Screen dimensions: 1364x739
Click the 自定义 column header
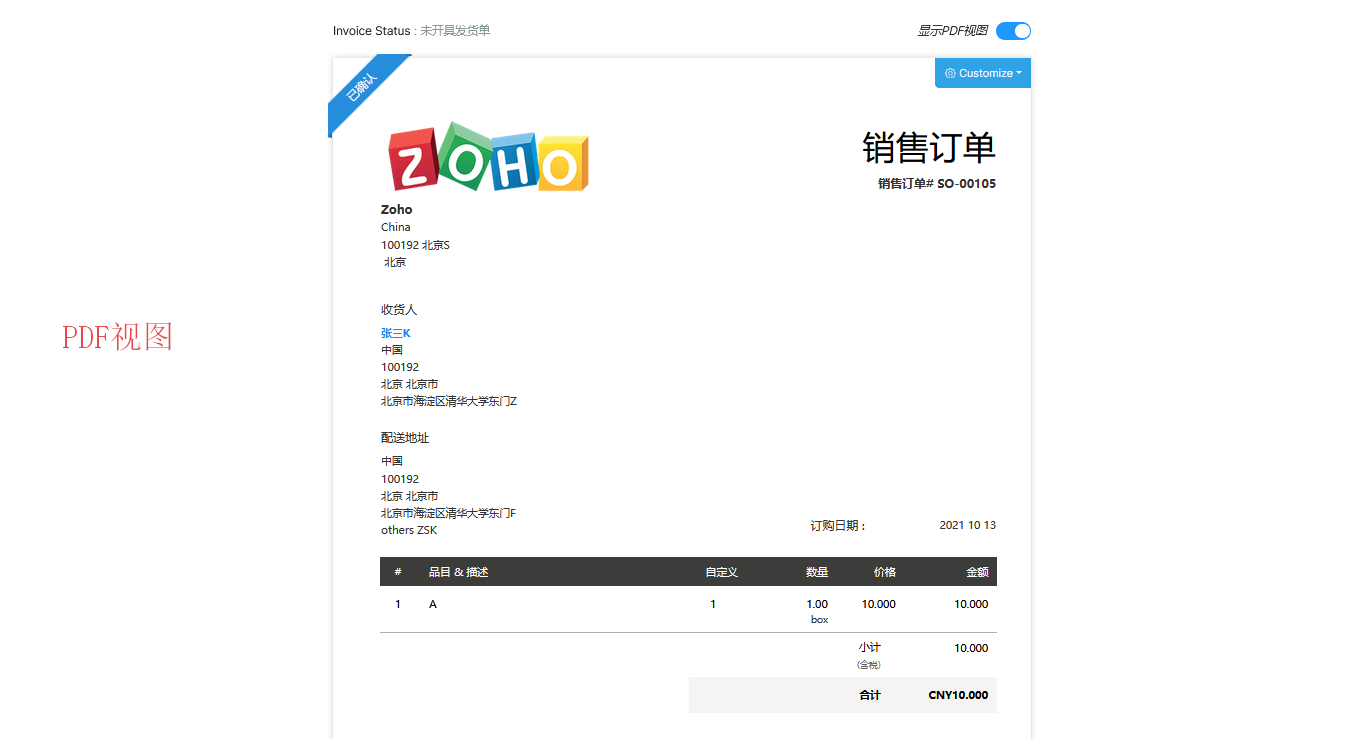point(721,572)
